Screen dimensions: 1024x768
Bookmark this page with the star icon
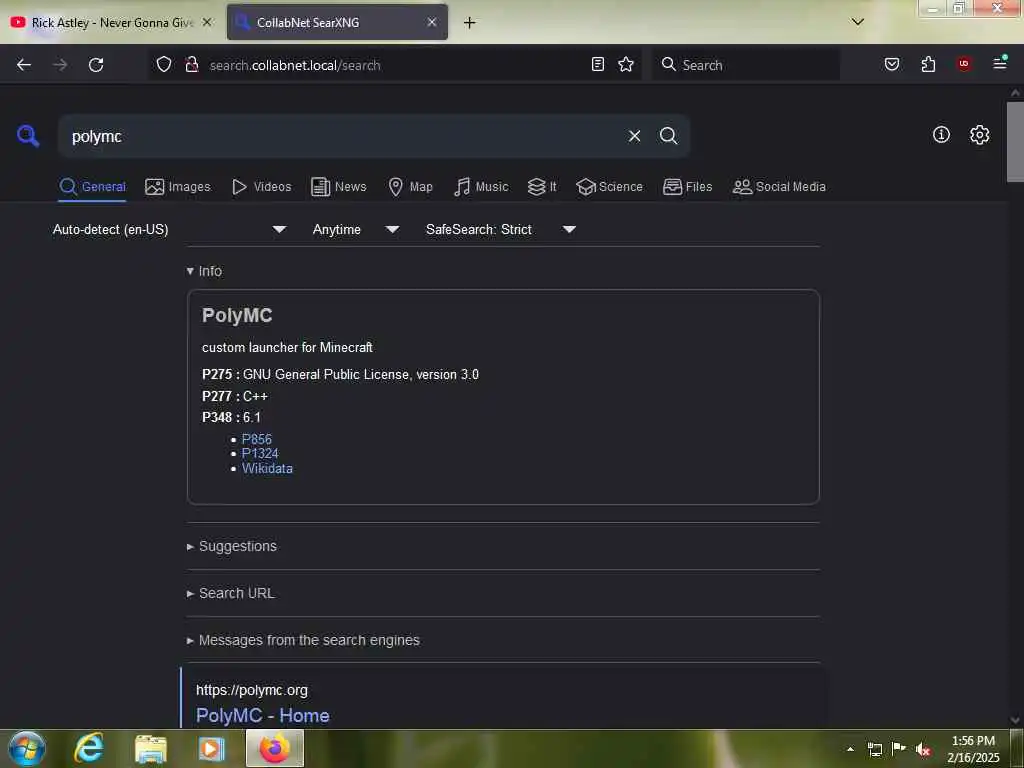point(626,64)
